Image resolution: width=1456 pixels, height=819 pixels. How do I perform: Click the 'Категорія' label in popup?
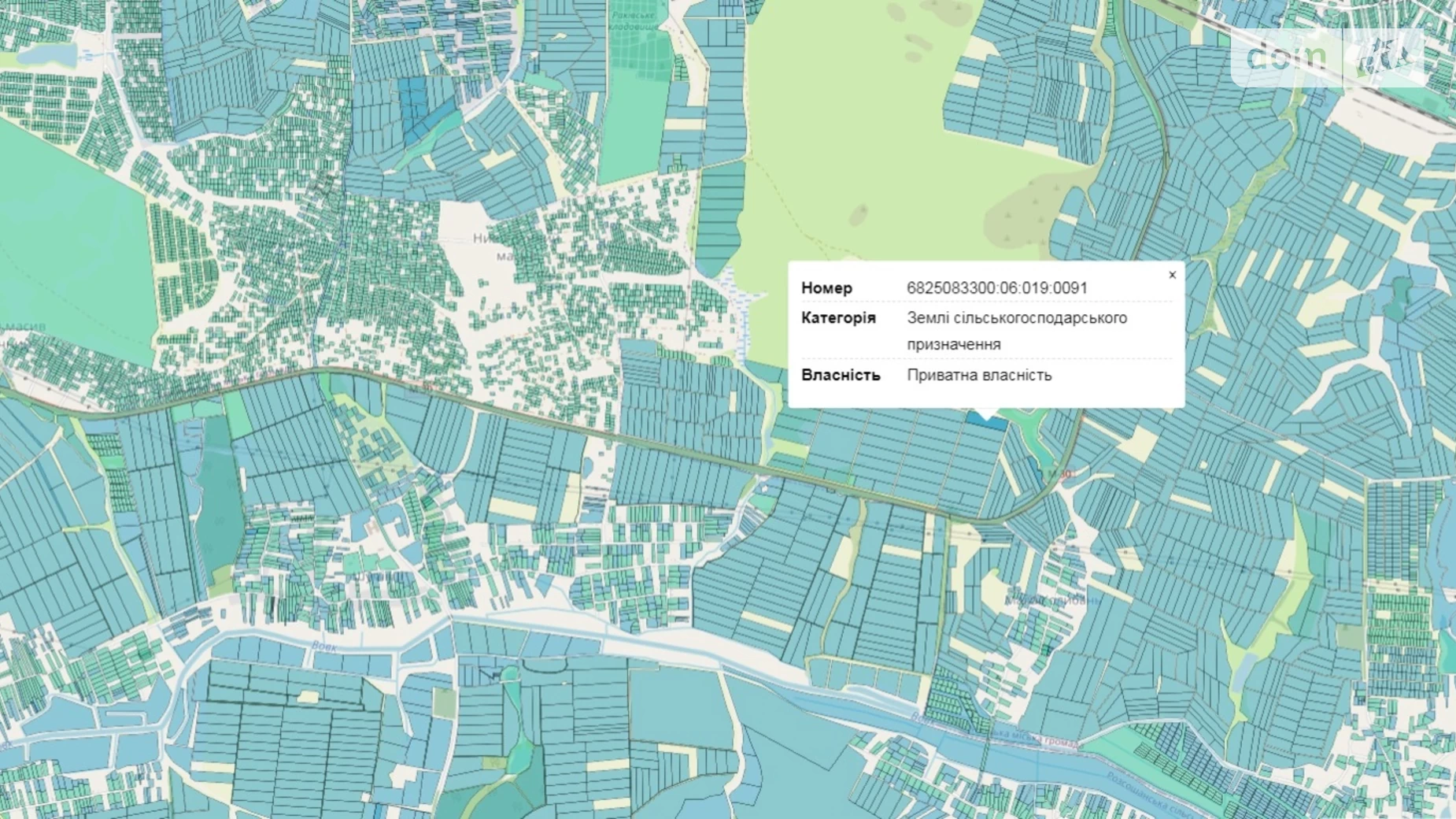[838, 318]
